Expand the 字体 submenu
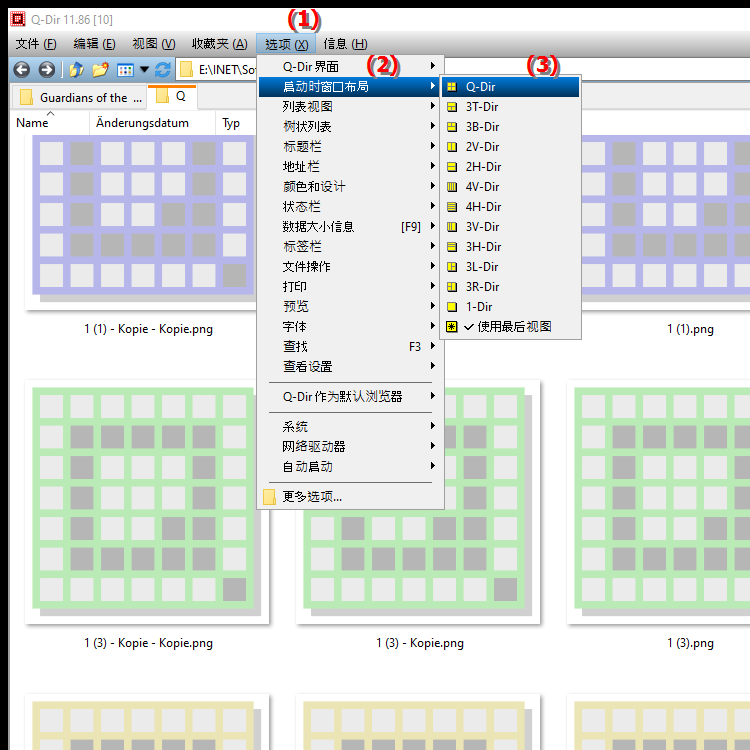750x750 pixels. point(351,327)
